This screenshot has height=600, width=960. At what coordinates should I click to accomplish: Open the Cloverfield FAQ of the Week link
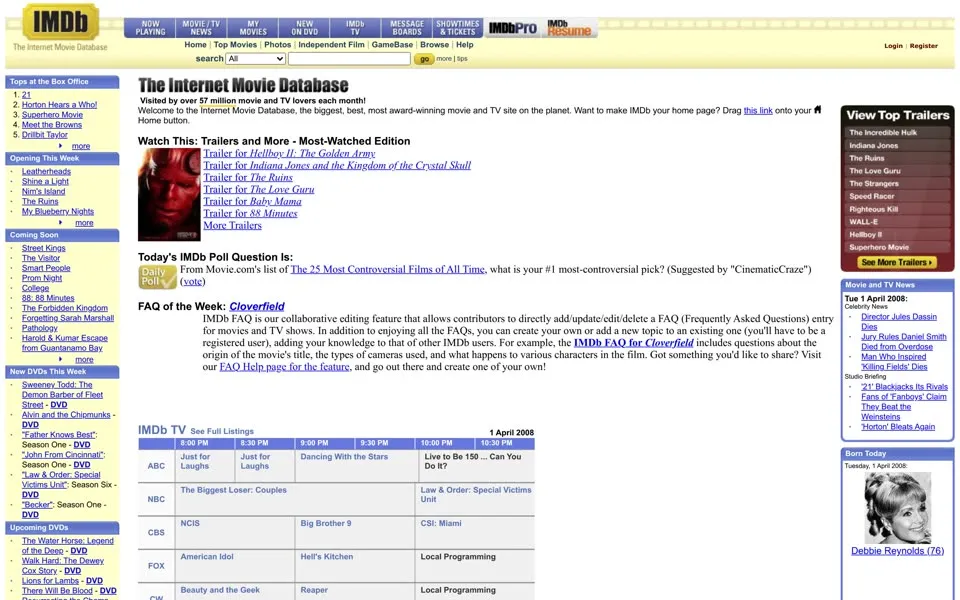tap(257, 306)
